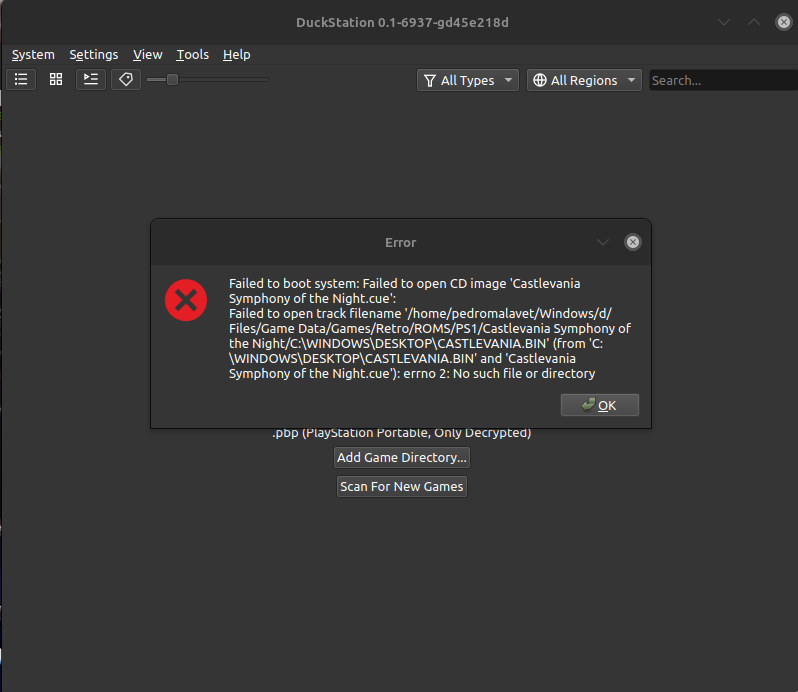Switch to game list view

tap(21, 79)
